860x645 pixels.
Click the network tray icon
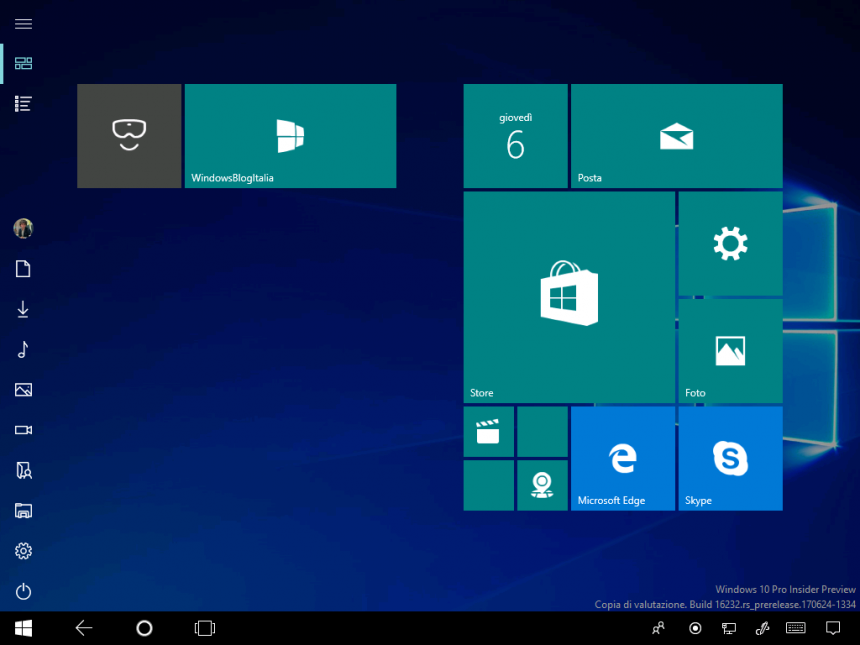point(729,628)
